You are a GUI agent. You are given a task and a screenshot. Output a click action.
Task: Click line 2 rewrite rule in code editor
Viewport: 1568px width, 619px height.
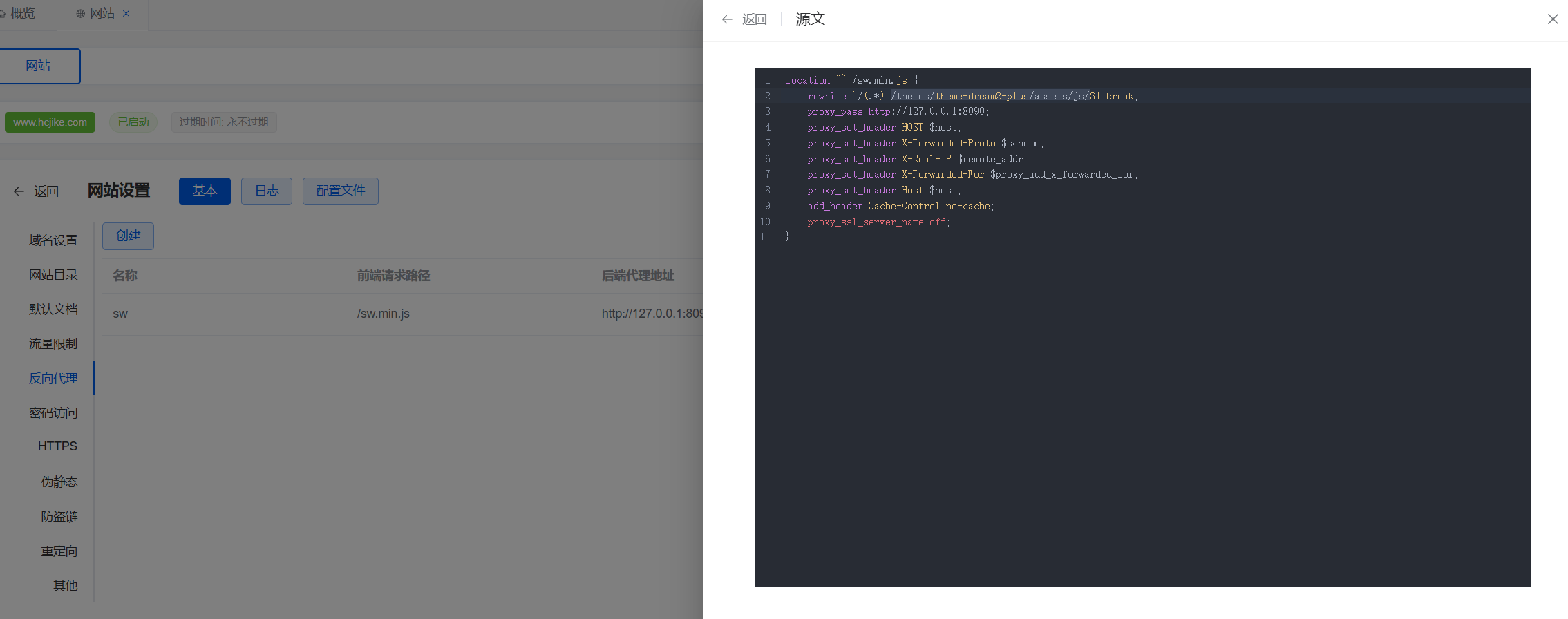pos(971,96)
